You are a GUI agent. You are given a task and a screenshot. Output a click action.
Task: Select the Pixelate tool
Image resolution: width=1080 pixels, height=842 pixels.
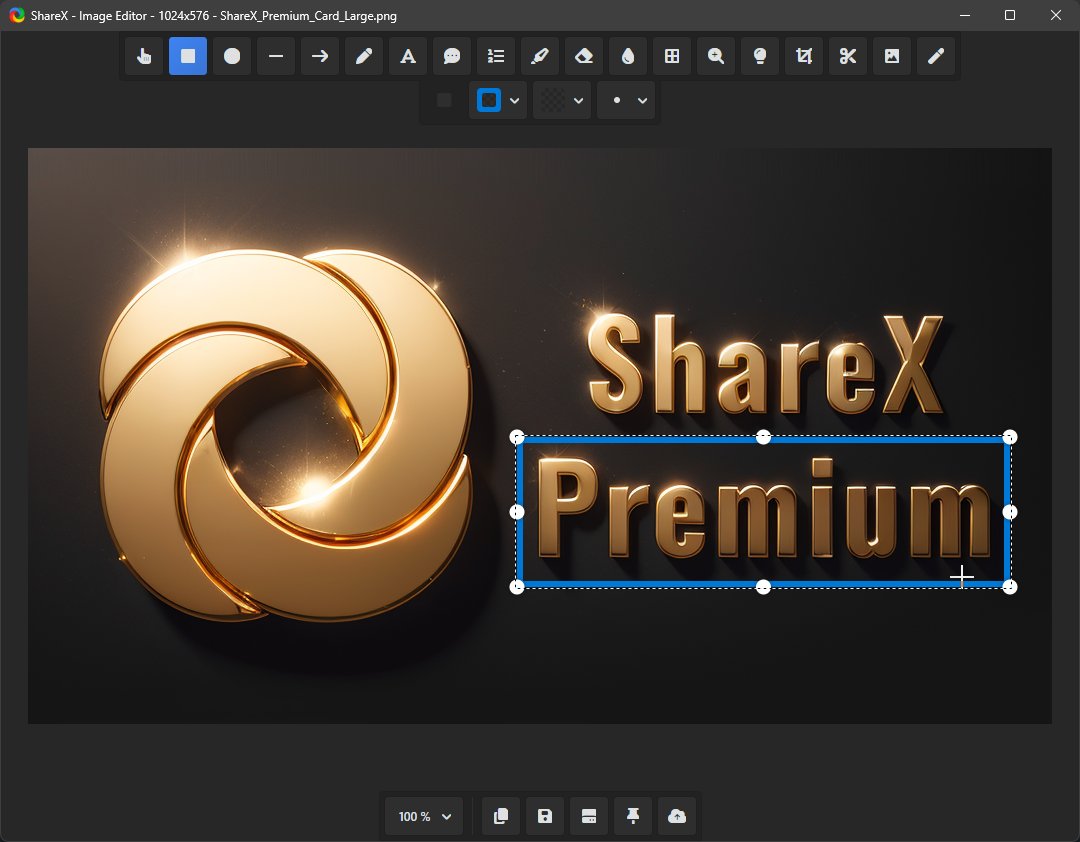671,56
